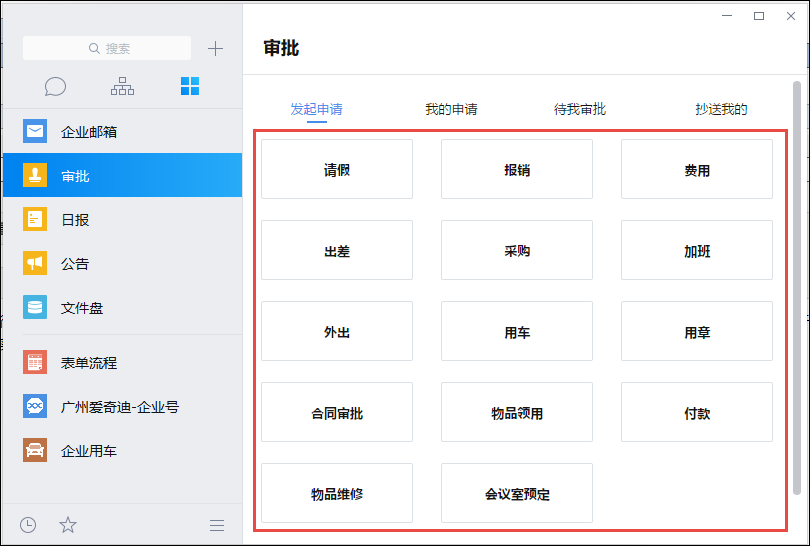
Task: Select 日报 label in sidebar
Action: [x=75, y=220]
